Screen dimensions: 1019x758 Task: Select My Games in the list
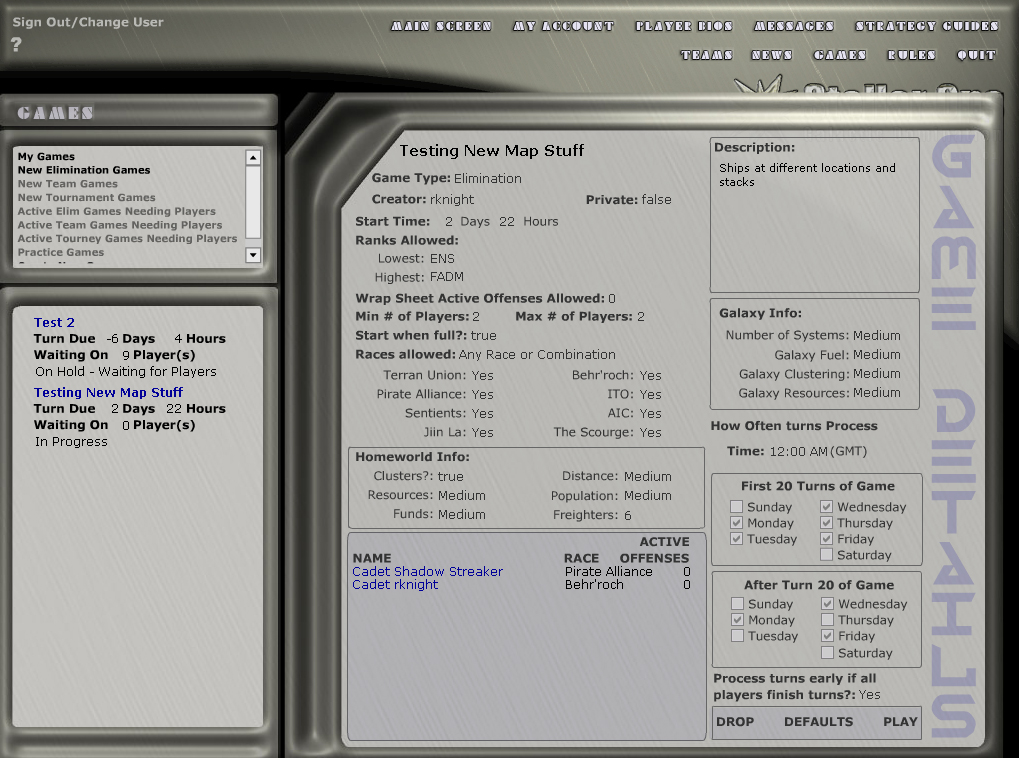[46, 157]
